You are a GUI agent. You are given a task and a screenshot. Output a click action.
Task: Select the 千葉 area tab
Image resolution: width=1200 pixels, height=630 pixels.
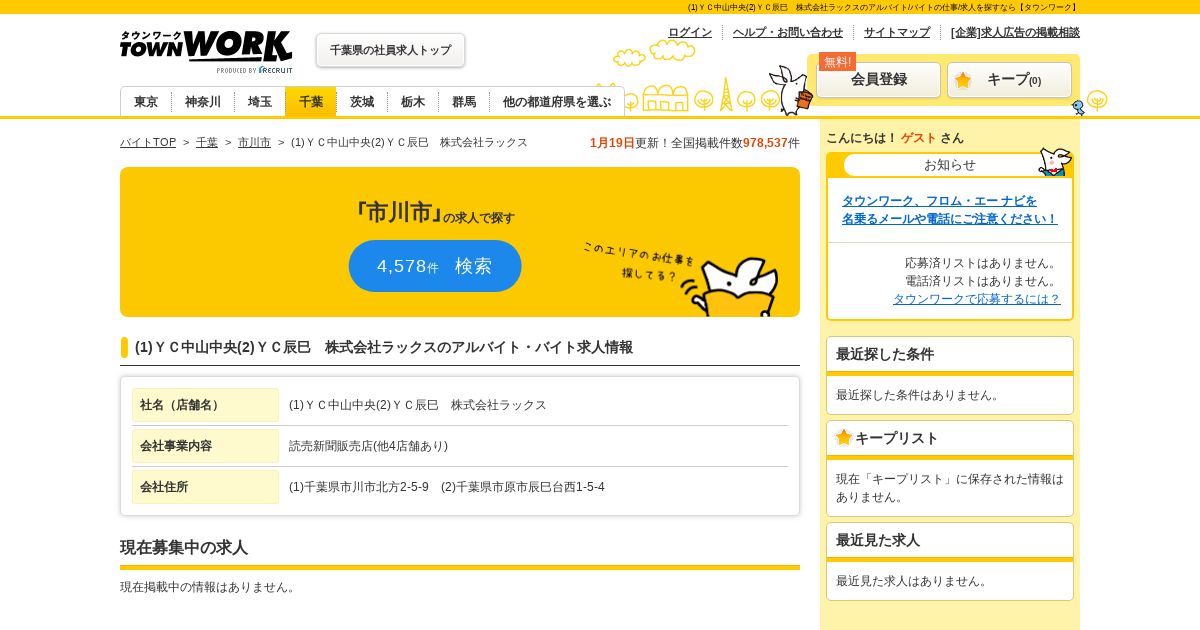coord(311,102)
